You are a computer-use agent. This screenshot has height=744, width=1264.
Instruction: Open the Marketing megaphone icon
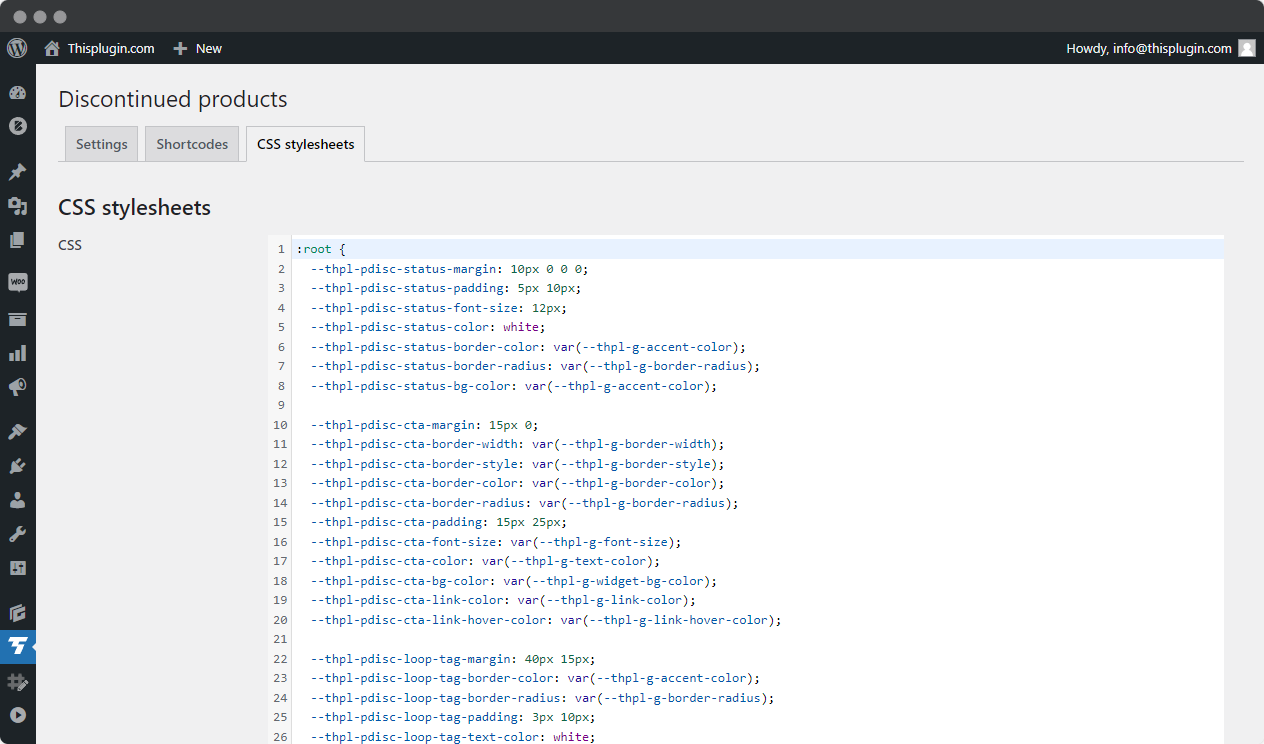(17, 387)
